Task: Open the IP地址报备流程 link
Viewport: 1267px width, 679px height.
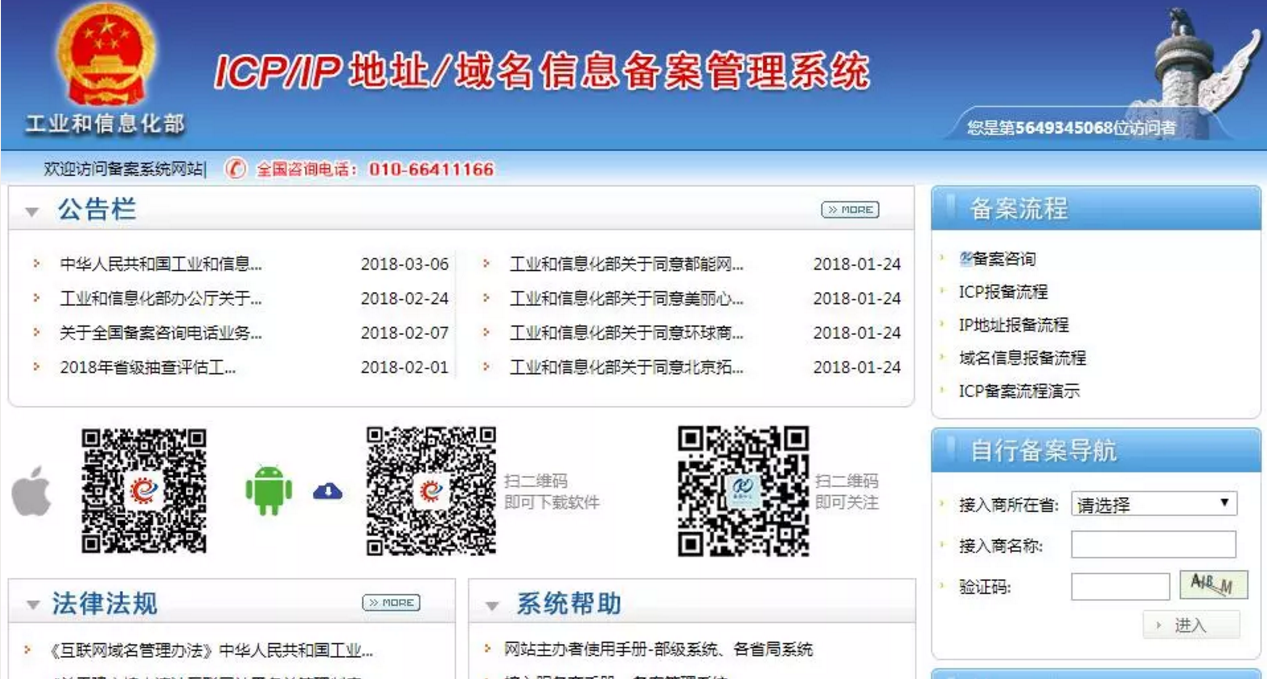Action: (1014, 324)
